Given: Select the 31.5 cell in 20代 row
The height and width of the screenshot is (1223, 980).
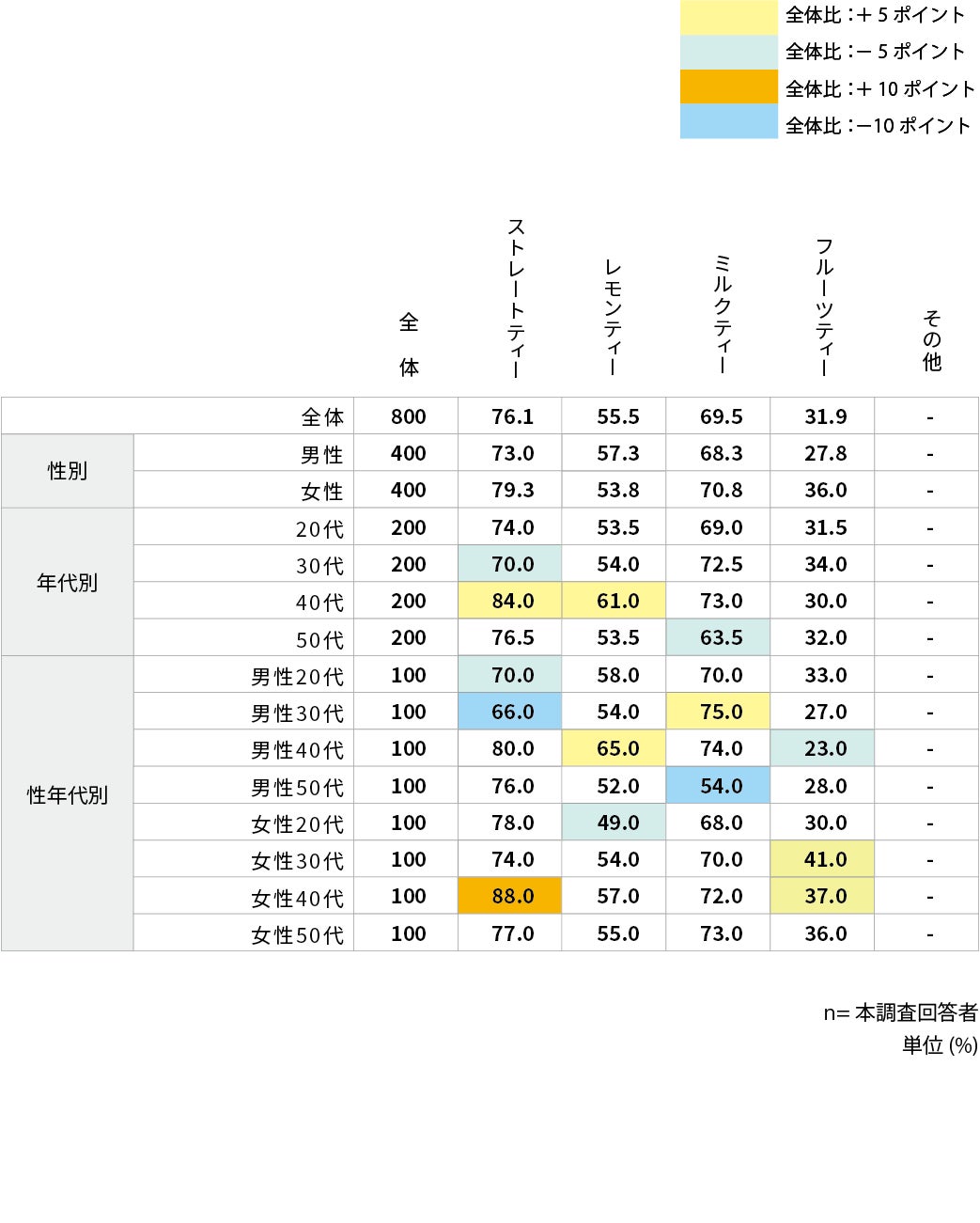Looking at the screenshot, I should tap(822, 526).
